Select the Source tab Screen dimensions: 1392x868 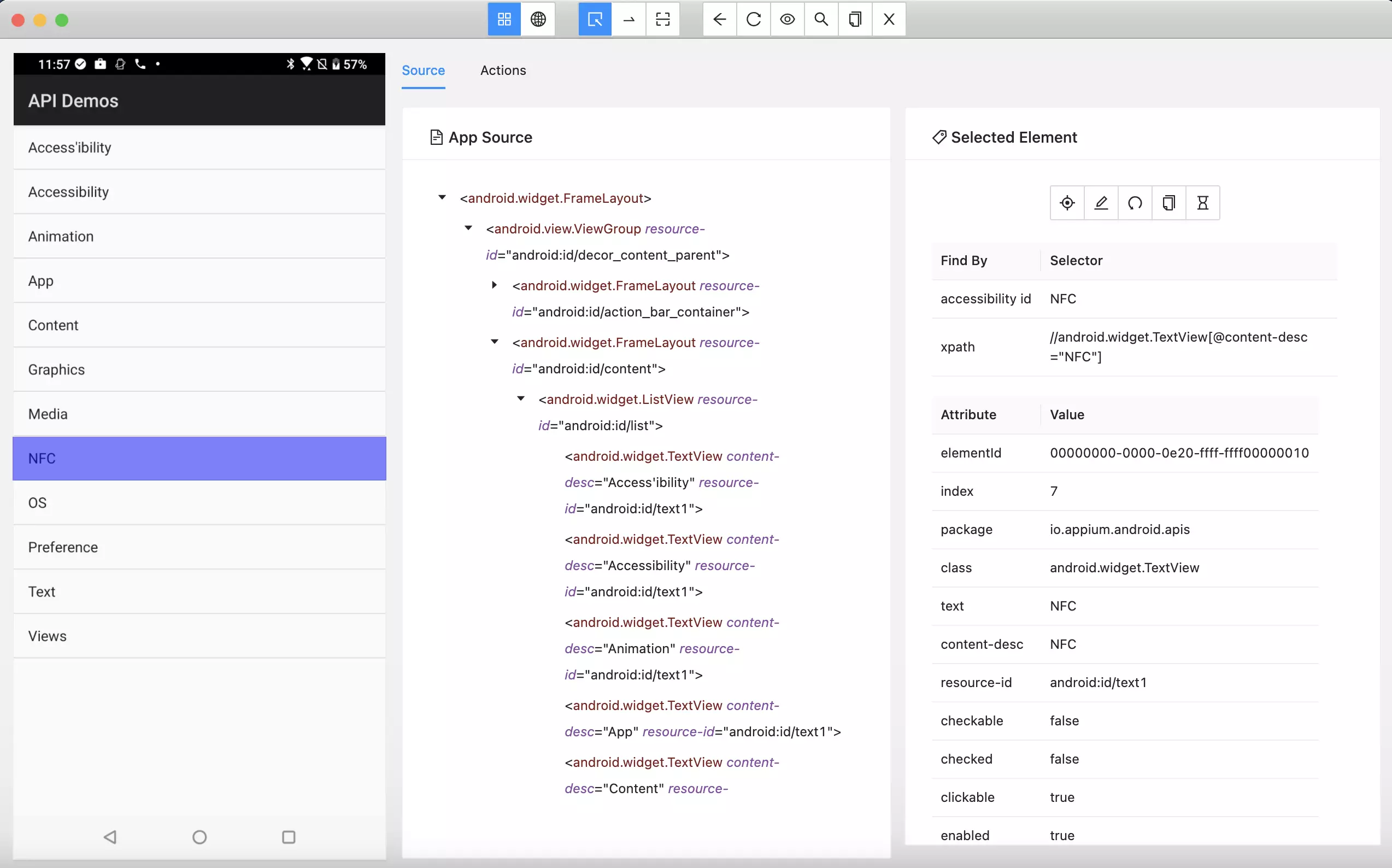423,70
